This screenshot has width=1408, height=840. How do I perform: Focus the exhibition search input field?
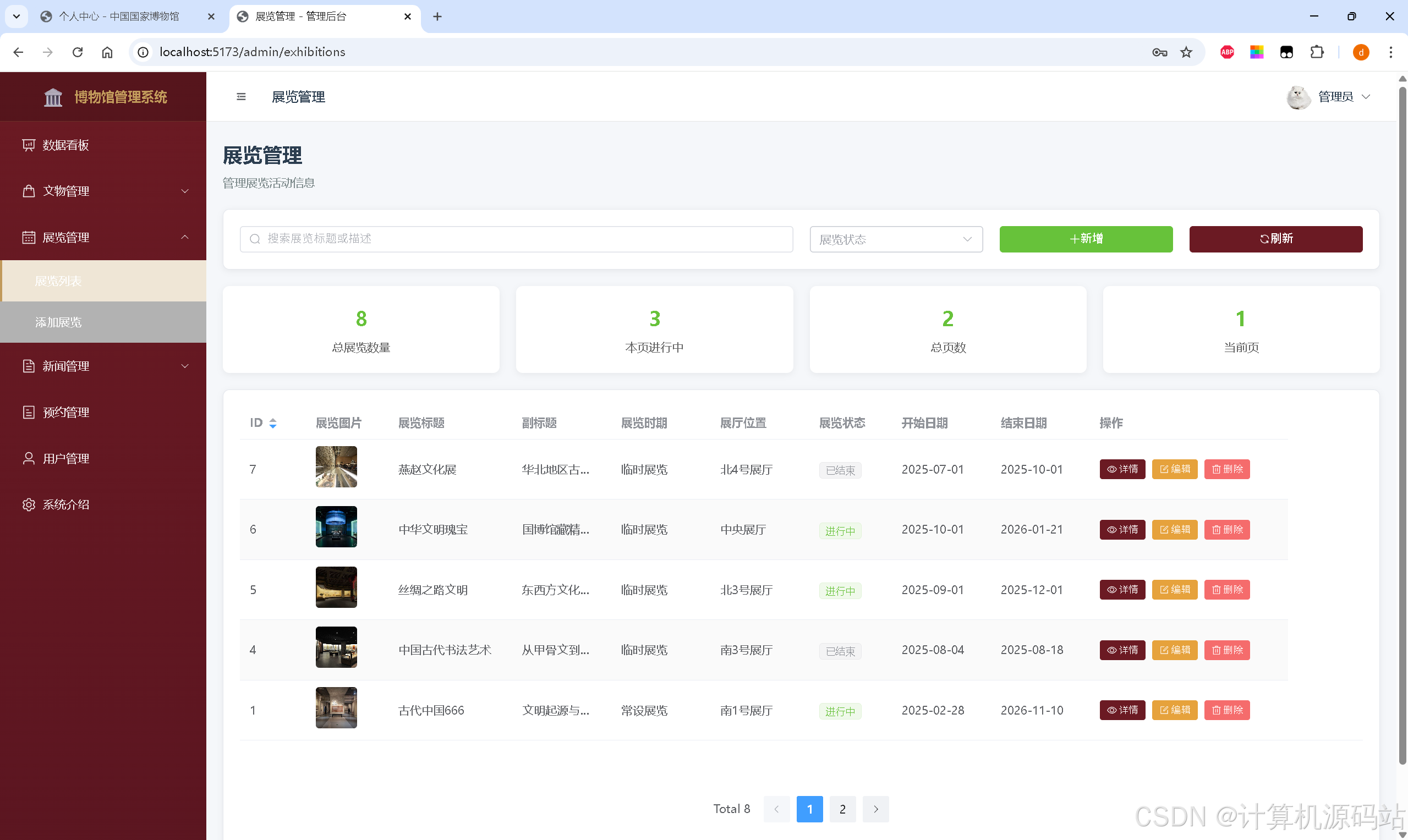tap(515, 239)
